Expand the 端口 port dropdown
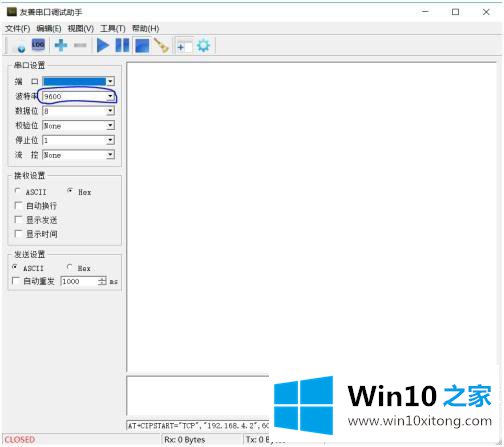The width and height of the screenshot is (504, 447). [x=110, y=81]
